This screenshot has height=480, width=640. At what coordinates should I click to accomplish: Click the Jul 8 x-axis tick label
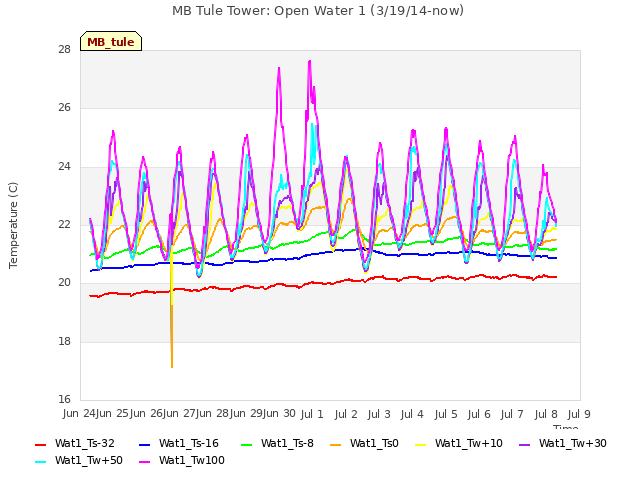pyautogui.click(x=546, y=414)
